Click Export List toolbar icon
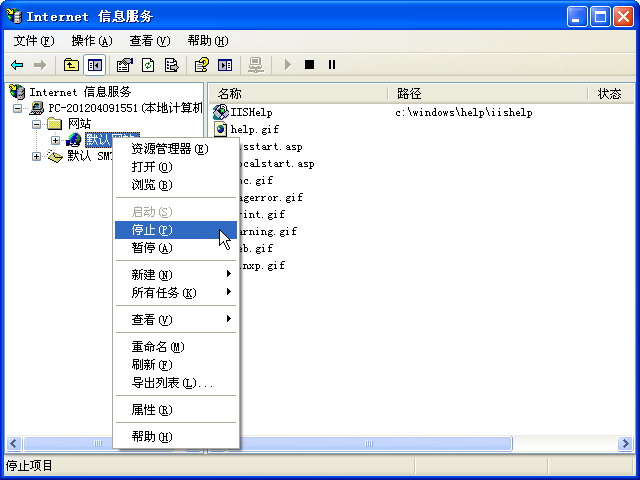Image resolution: width=640 pixels, height=480 pixels. [x=171, y=65]
